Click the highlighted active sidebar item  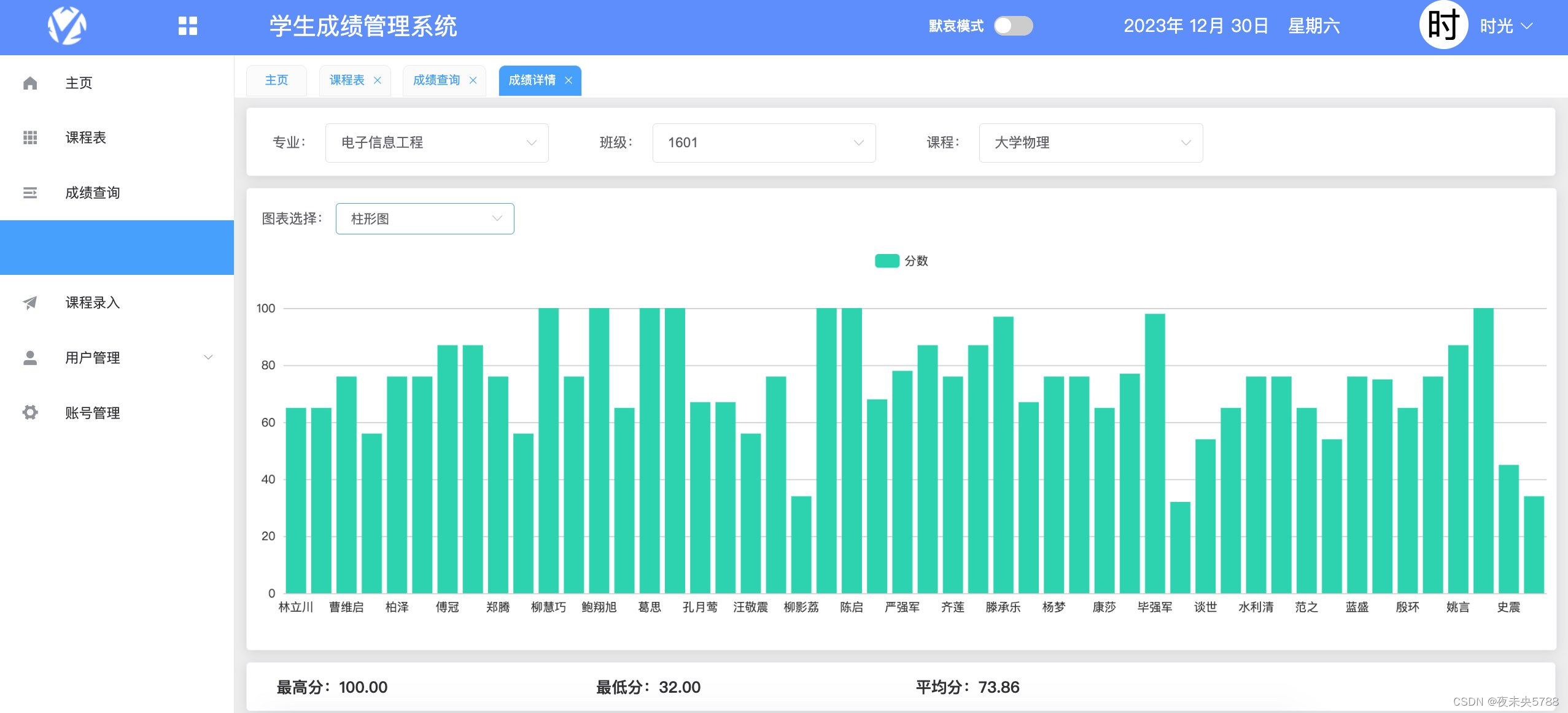[117, 247]
